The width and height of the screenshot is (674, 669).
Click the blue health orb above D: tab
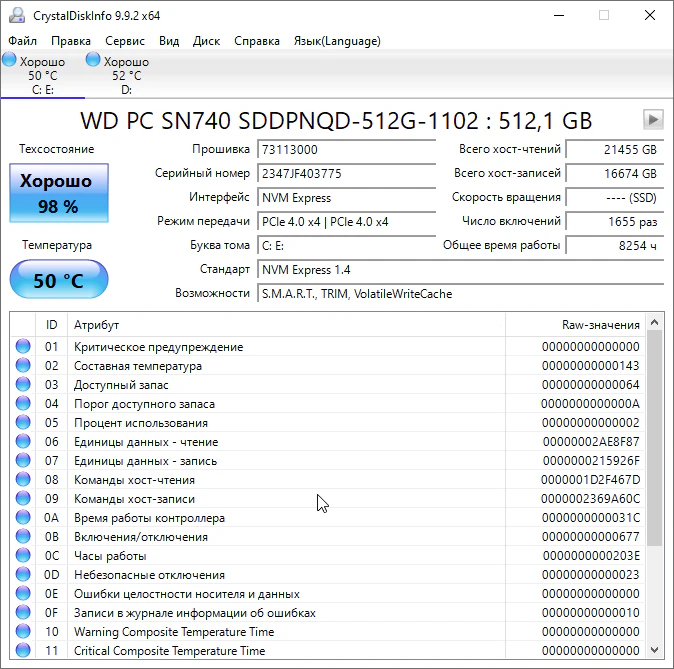(93, 59)
